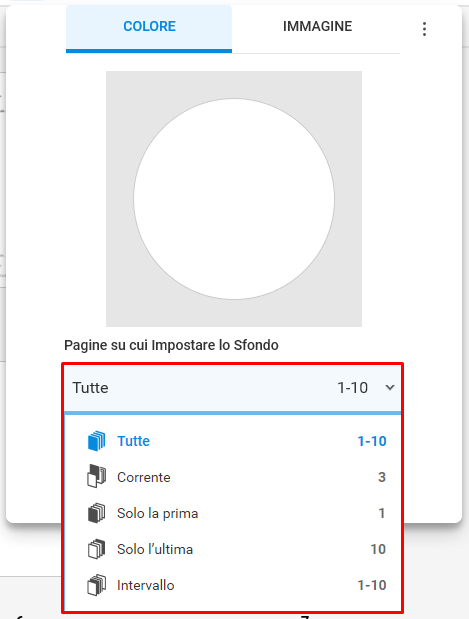Click the 1-10 value in dropdown header

(352, 388)
